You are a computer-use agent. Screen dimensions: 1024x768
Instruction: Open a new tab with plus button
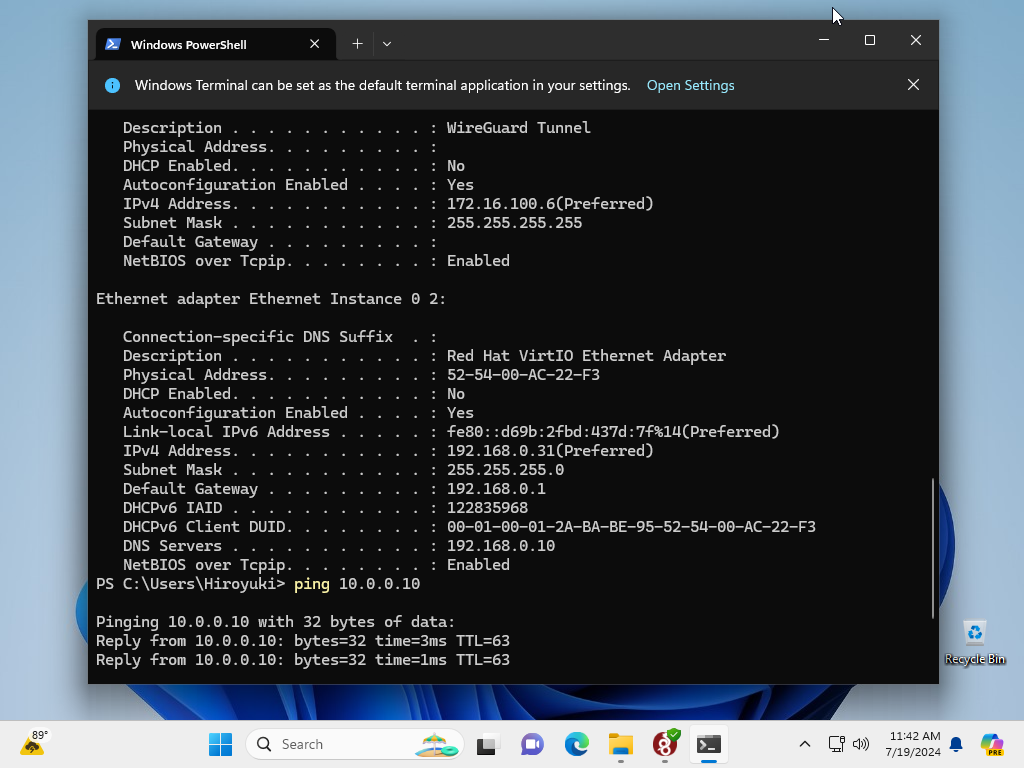coord(357,44)
